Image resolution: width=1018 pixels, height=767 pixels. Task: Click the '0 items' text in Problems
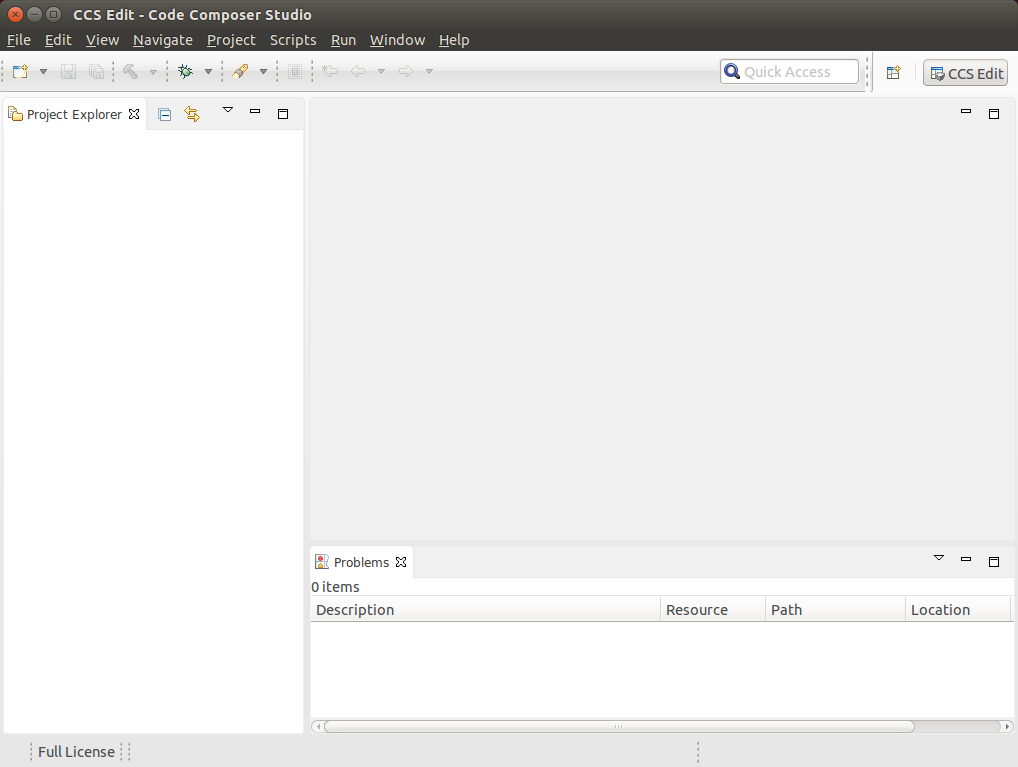tap(335, 587)
